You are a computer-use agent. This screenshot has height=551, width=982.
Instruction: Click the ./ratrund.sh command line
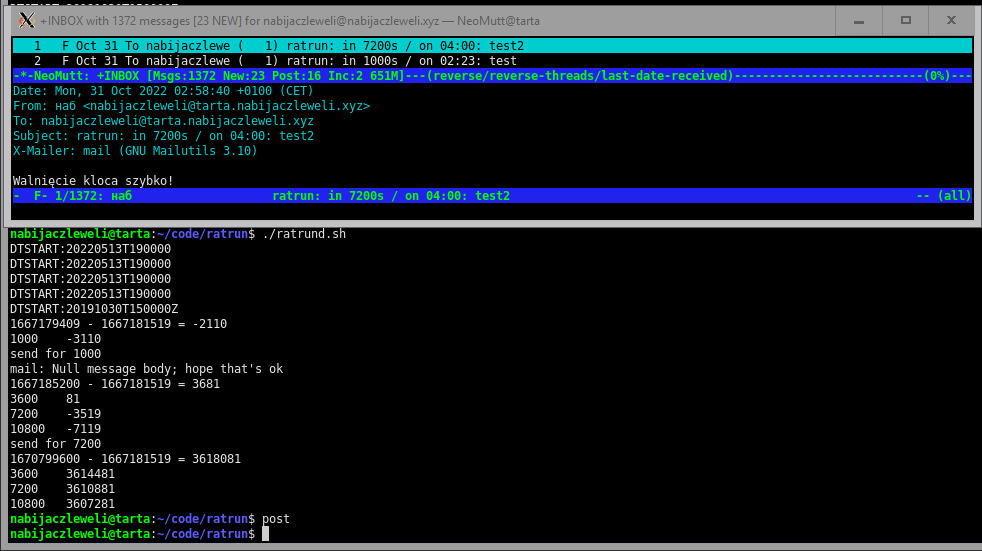click(x=304, y=234)
